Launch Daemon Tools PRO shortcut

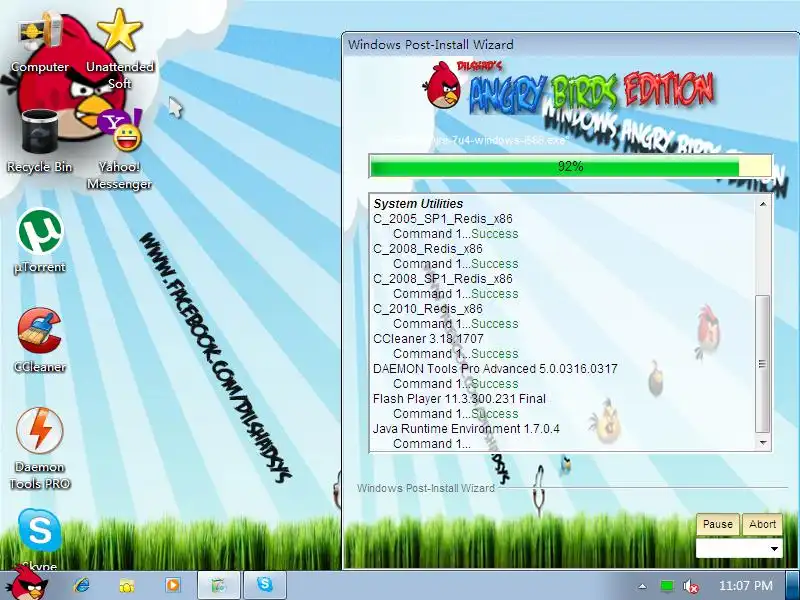click(x=40, y=448)
